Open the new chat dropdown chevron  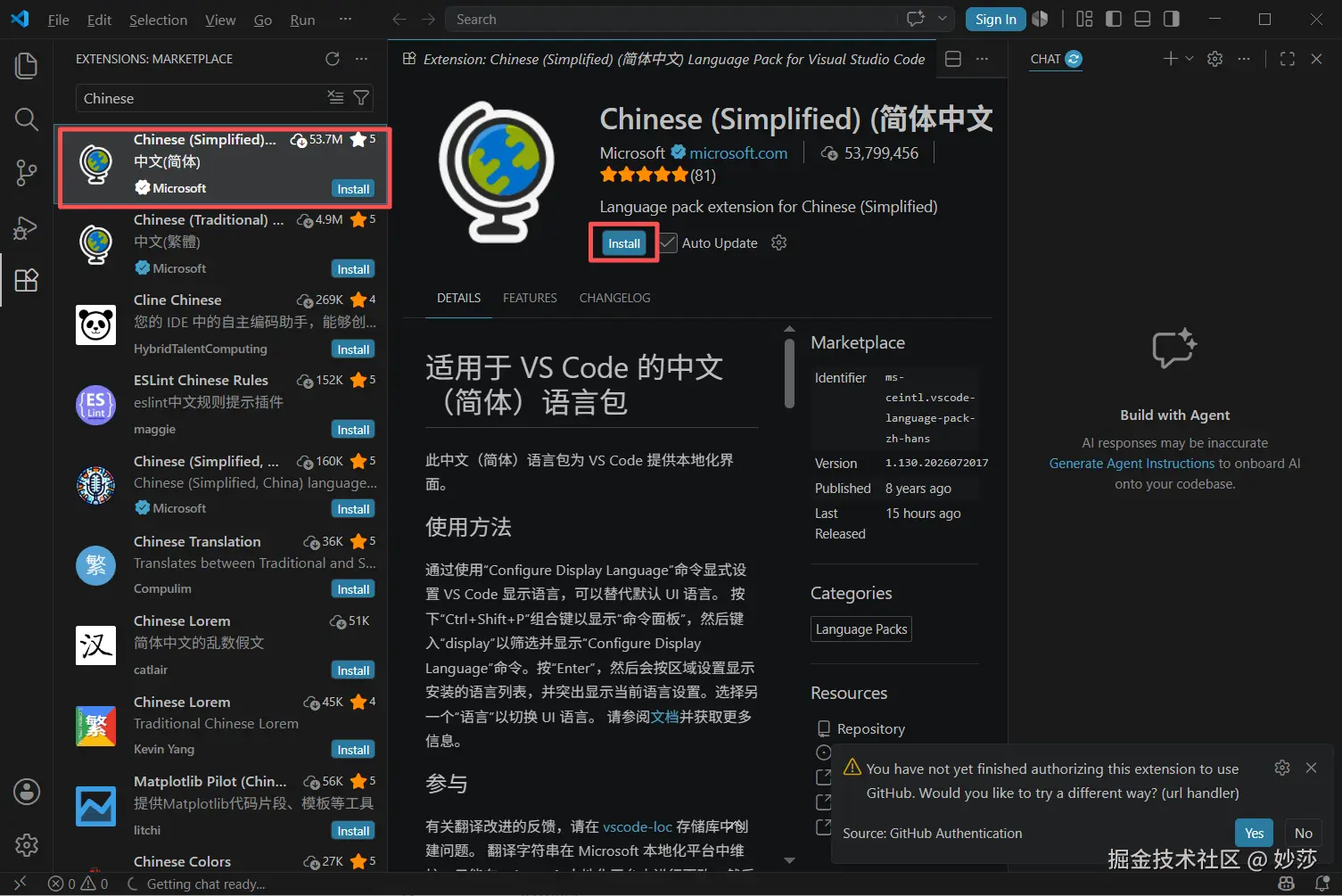(1189, 59)
